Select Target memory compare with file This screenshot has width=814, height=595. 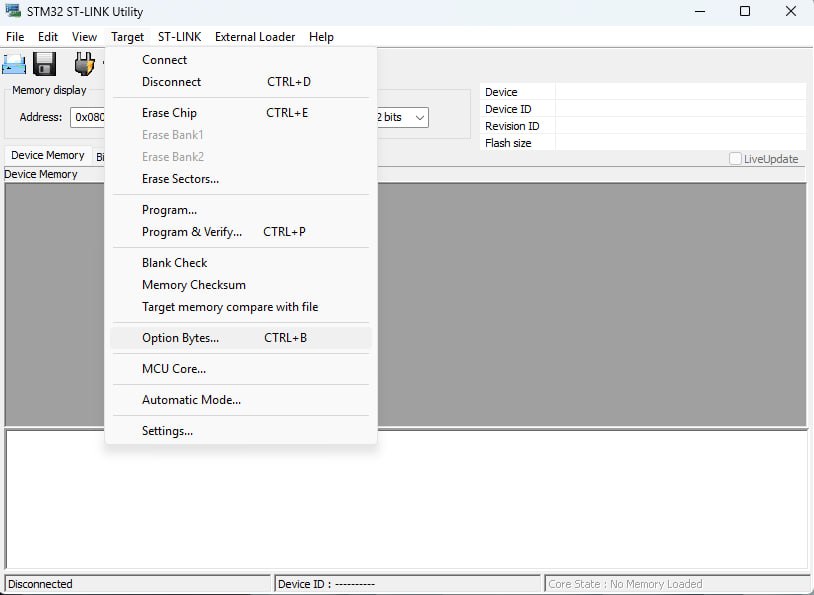point(241,307)
